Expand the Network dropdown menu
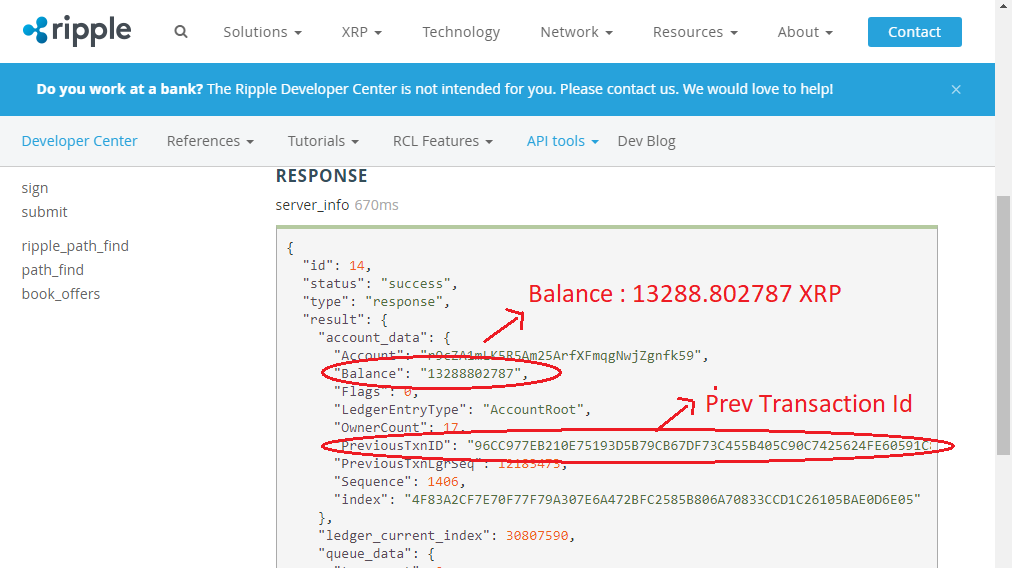 pyautogui.click(x=576, y=32)
